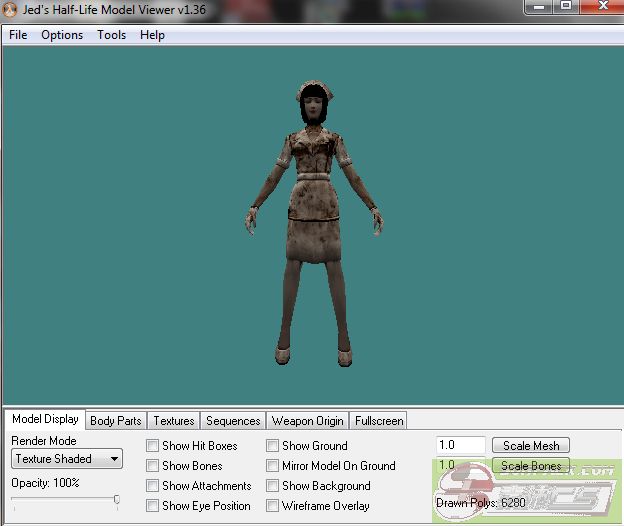Viewport: 624px width, 526px height.
Task: Select the Fullscreen tab
Action: 379,421
